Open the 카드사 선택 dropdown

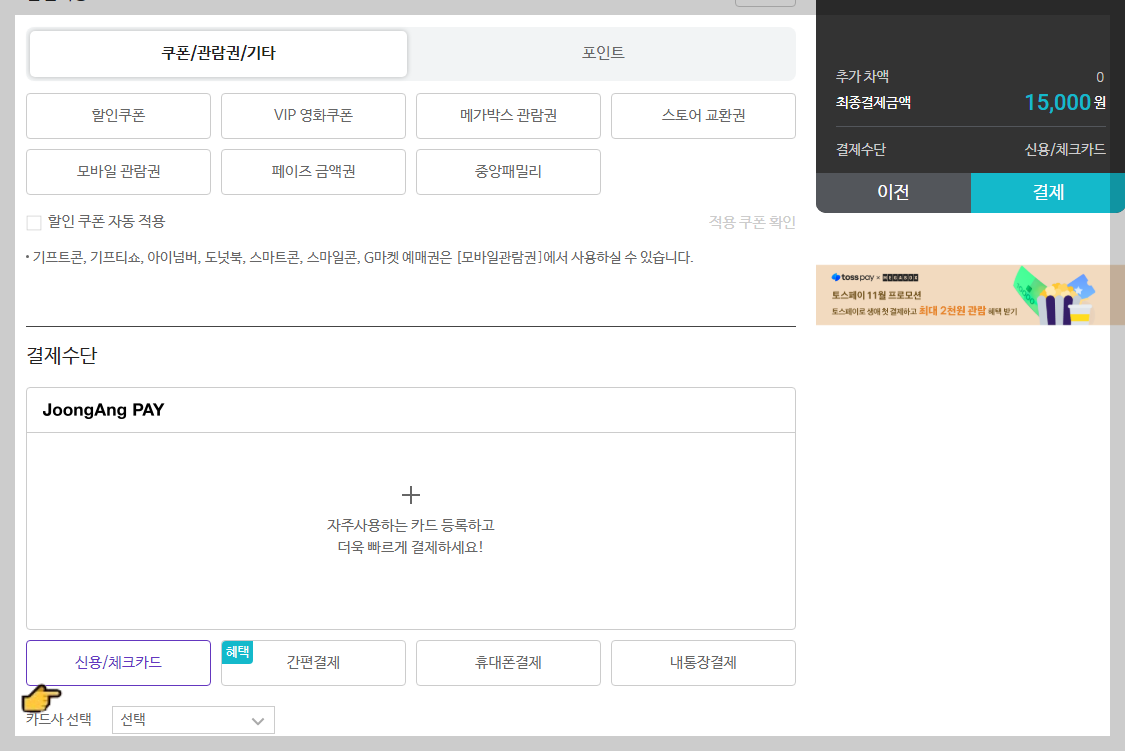(194, 720)
